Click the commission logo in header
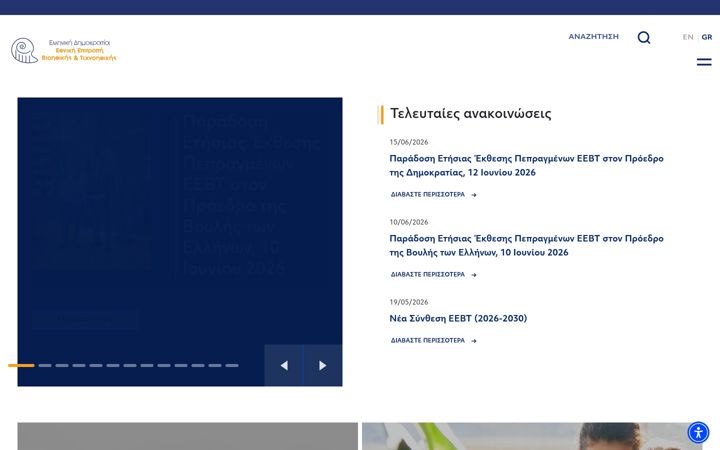Viewport: 720px width, 450px height. pos(63,51)
